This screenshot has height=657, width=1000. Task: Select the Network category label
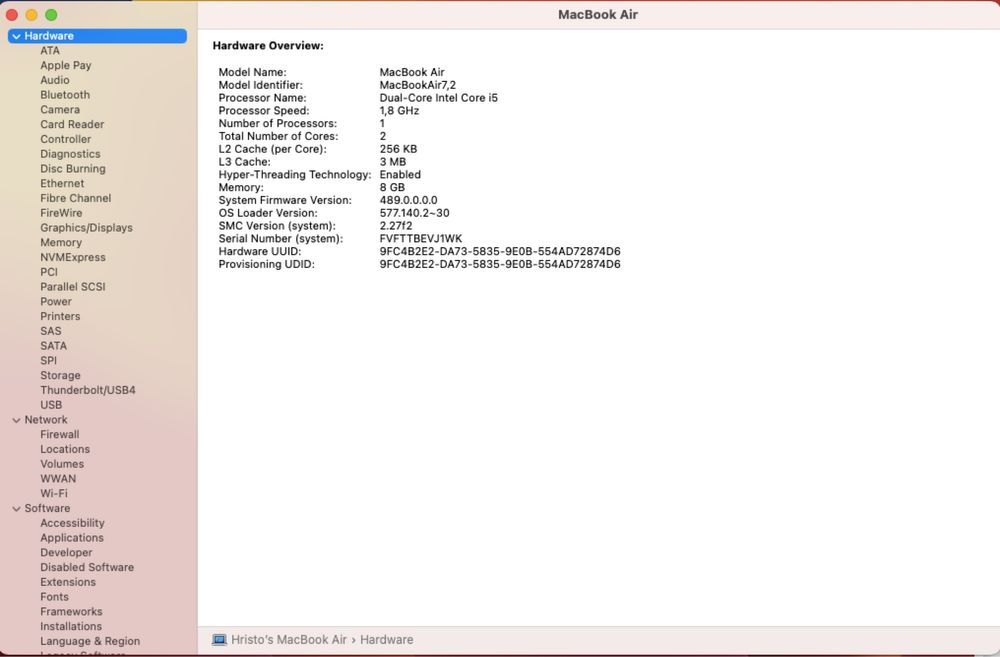pyautogui.click(x=46, y=420)
